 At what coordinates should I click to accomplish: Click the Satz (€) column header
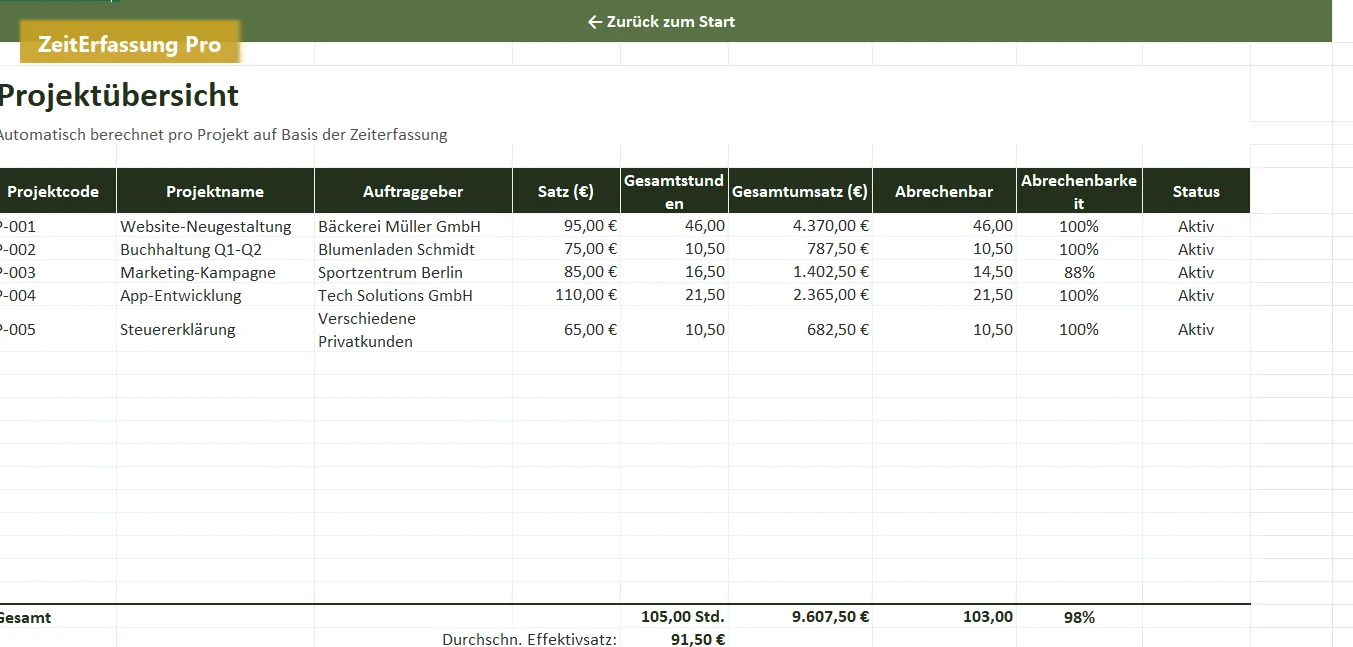[566, 191]
